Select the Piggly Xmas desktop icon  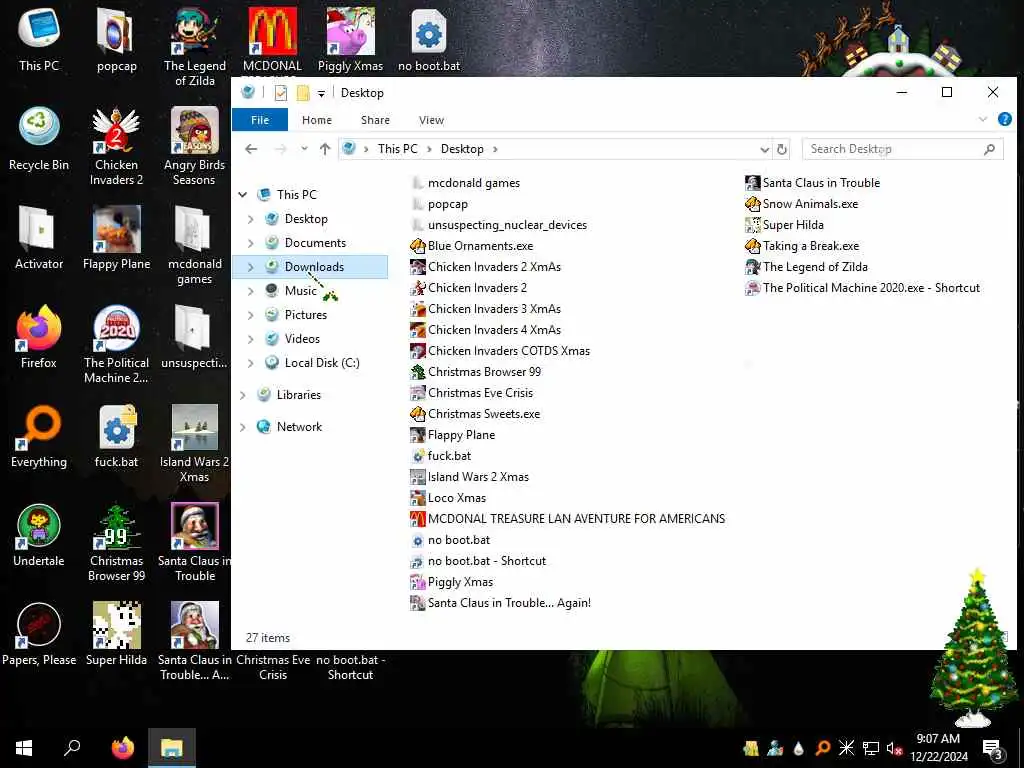(351, 40)
